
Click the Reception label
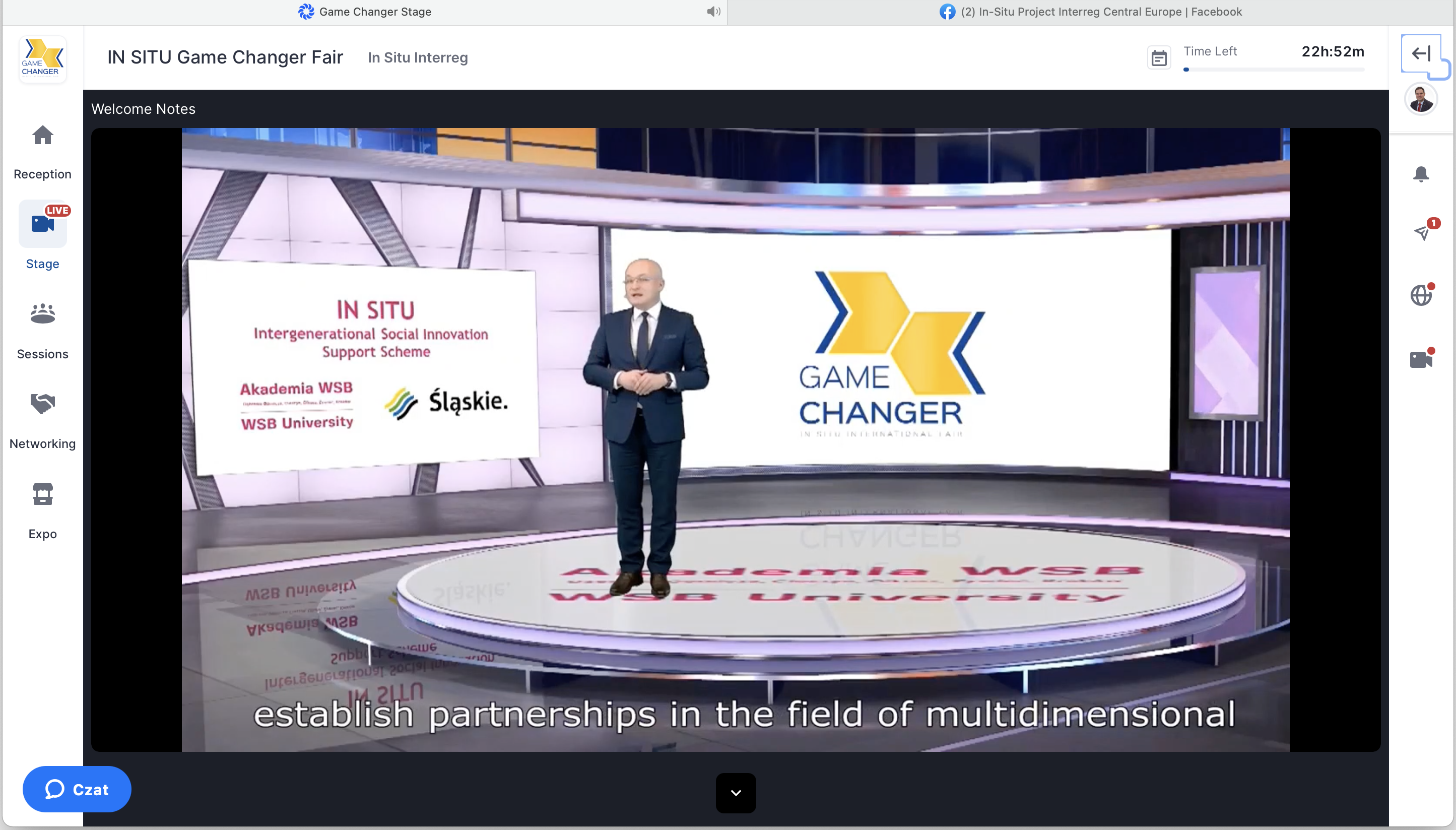point(43,174)
